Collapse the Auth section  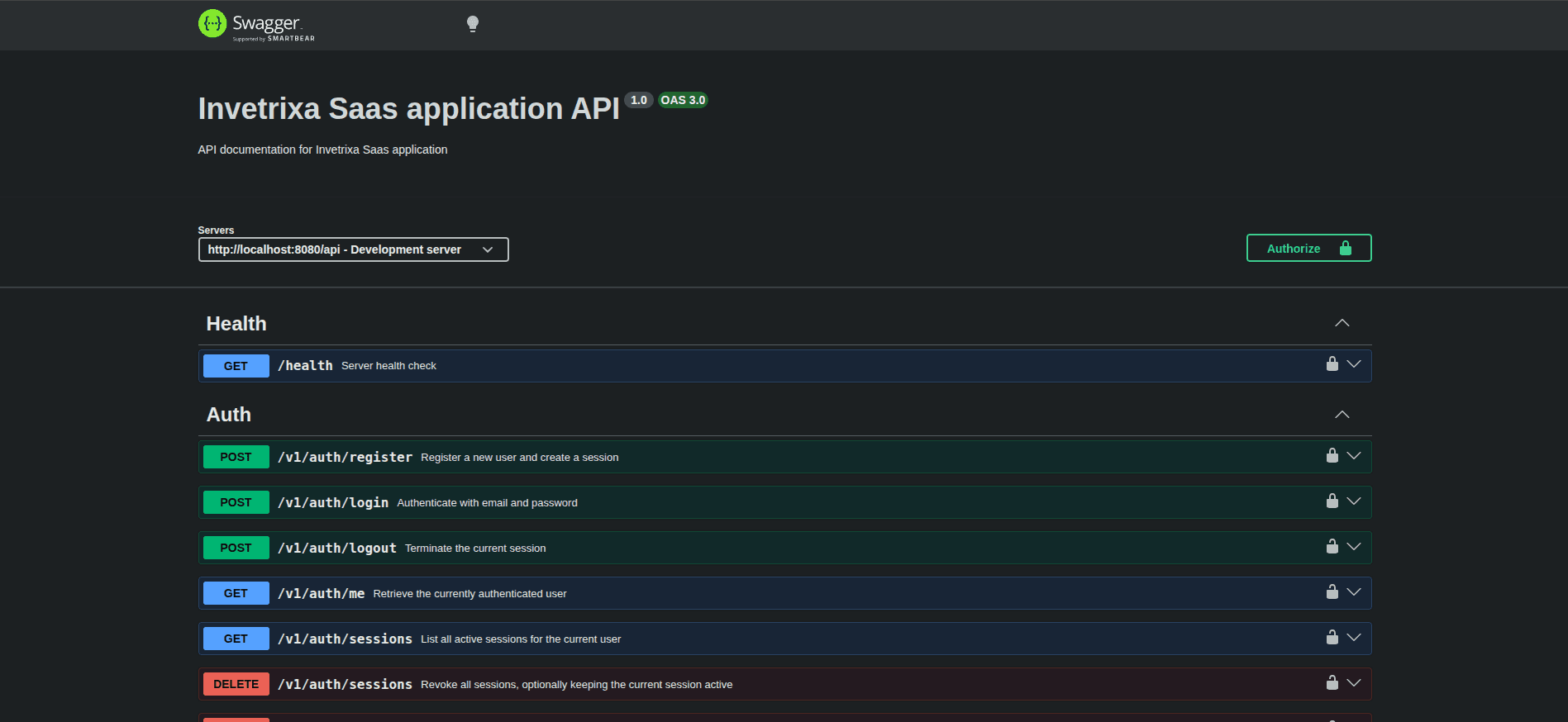point(1342,415)
